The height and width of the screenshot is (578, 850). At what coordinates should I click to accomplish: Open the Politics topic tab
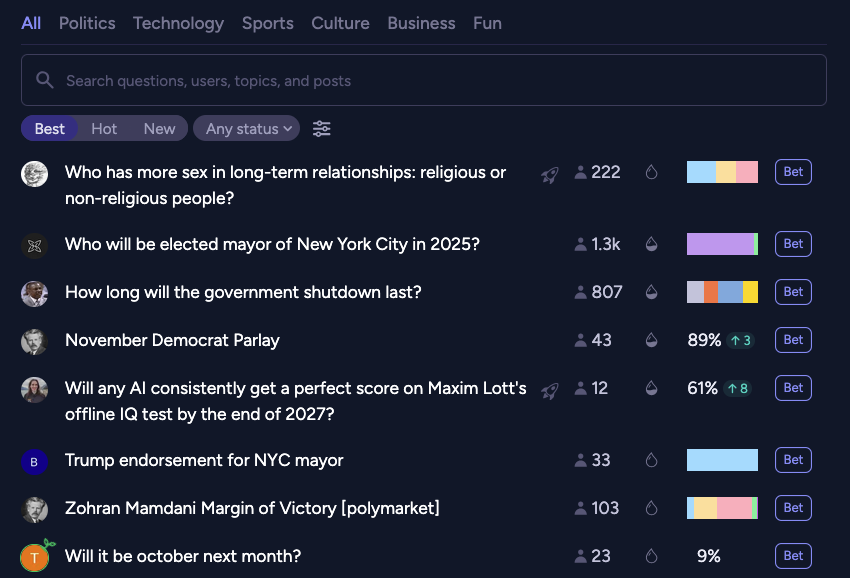[x=87, y=23]
